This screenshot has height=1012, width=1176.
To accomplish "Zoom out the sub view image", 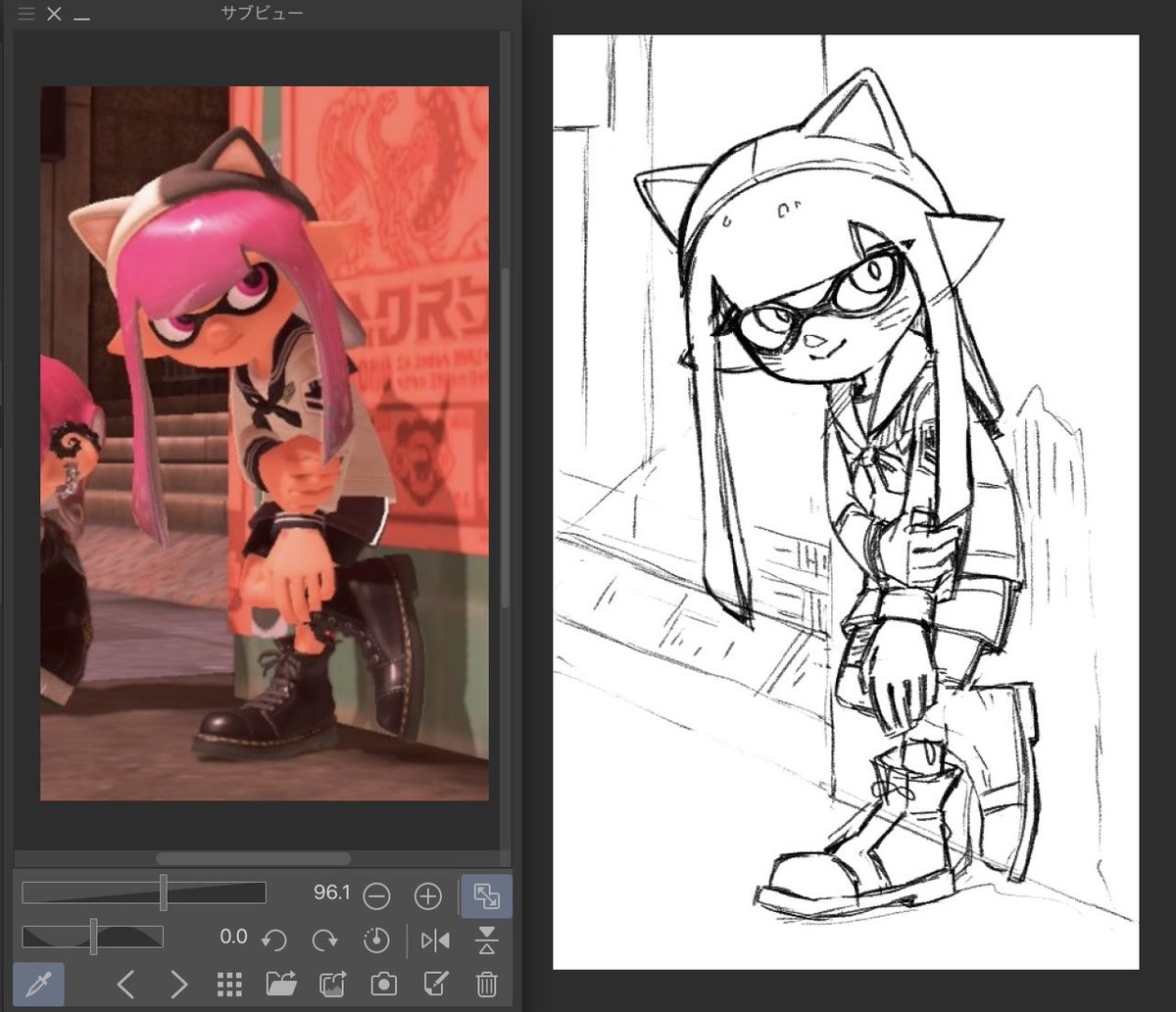I will (x=377, y=895).
